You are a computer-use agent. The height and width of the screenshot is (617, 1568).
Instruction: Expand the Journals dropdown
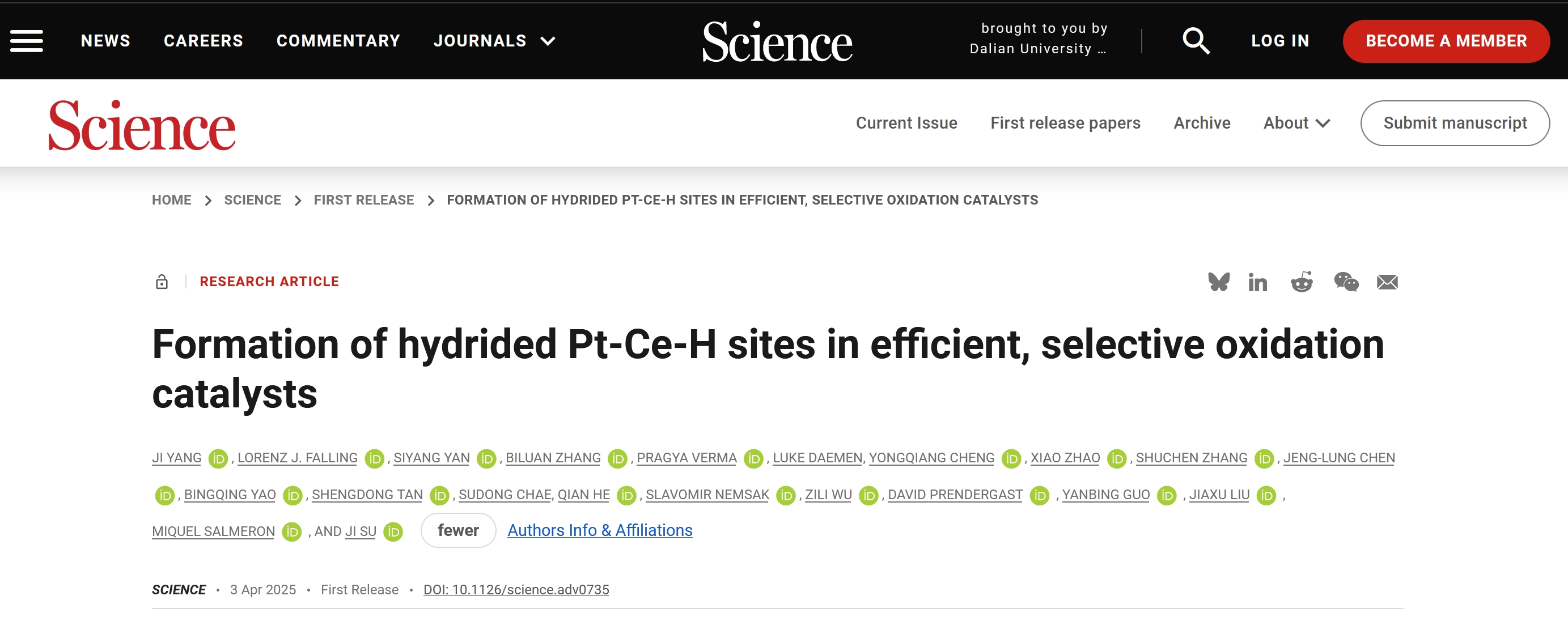(x=494, y=41)
